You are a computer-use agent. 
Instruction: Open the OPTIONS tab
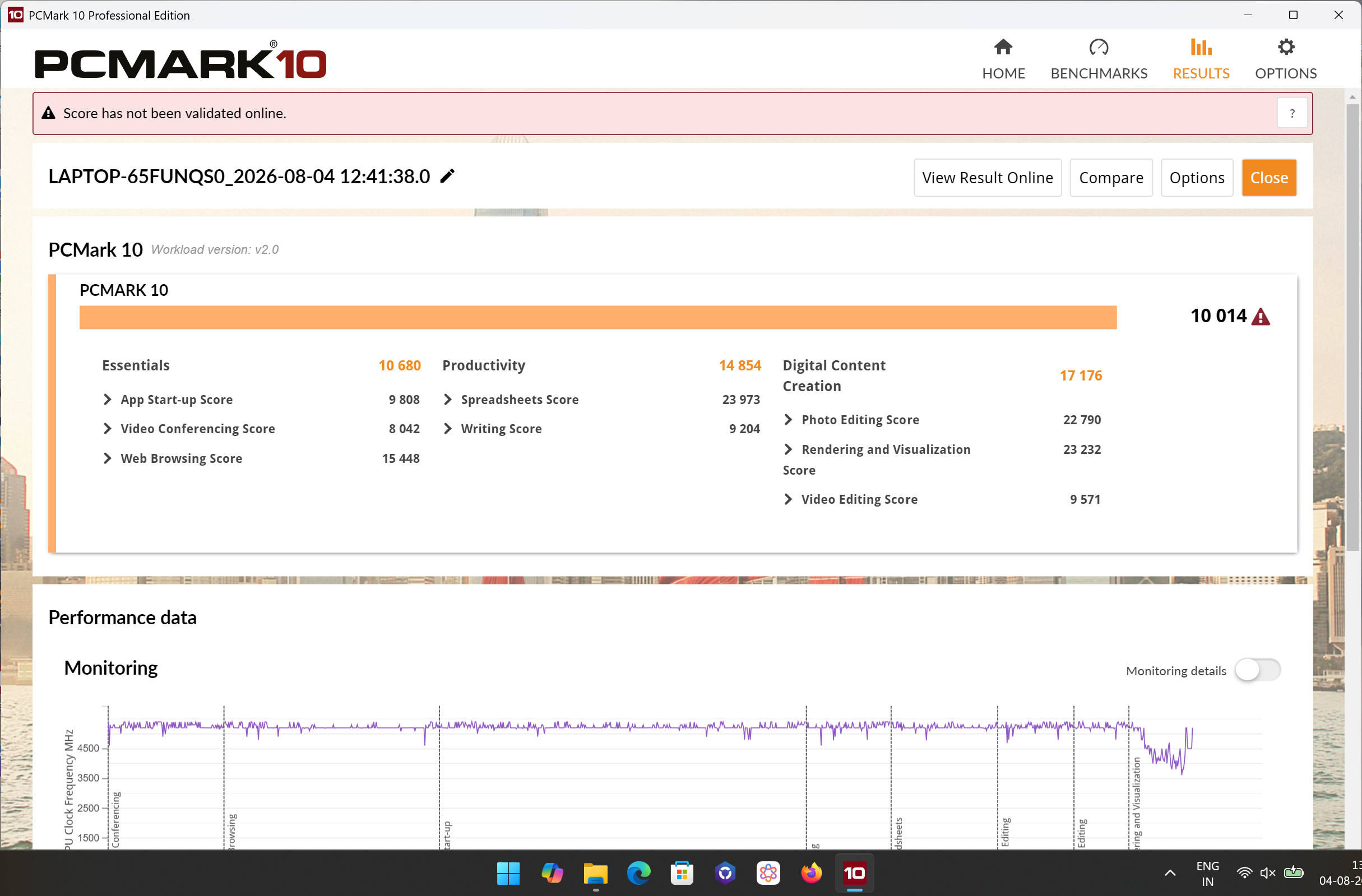click(1286, 59)
